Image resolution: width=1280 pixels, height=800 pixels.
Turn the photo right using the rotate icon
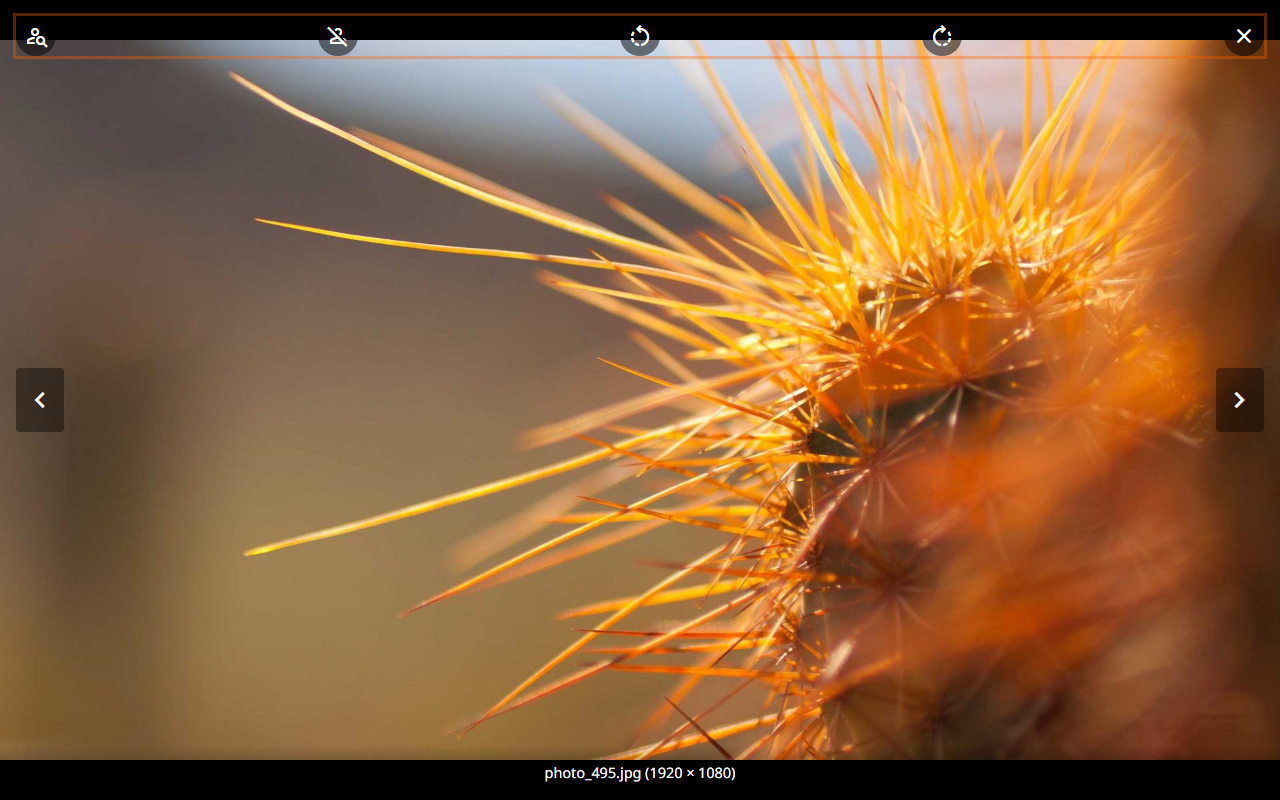pos(941,37)
